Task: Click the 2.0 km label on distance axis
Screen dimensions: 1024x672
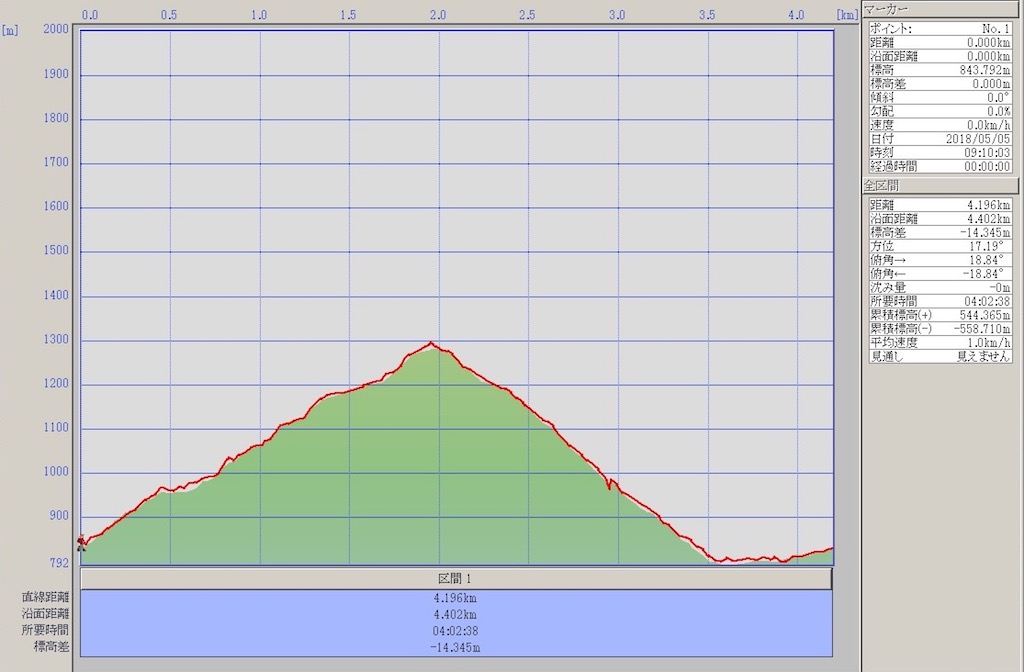Action: pyautogui.click(x=437, y=15)
